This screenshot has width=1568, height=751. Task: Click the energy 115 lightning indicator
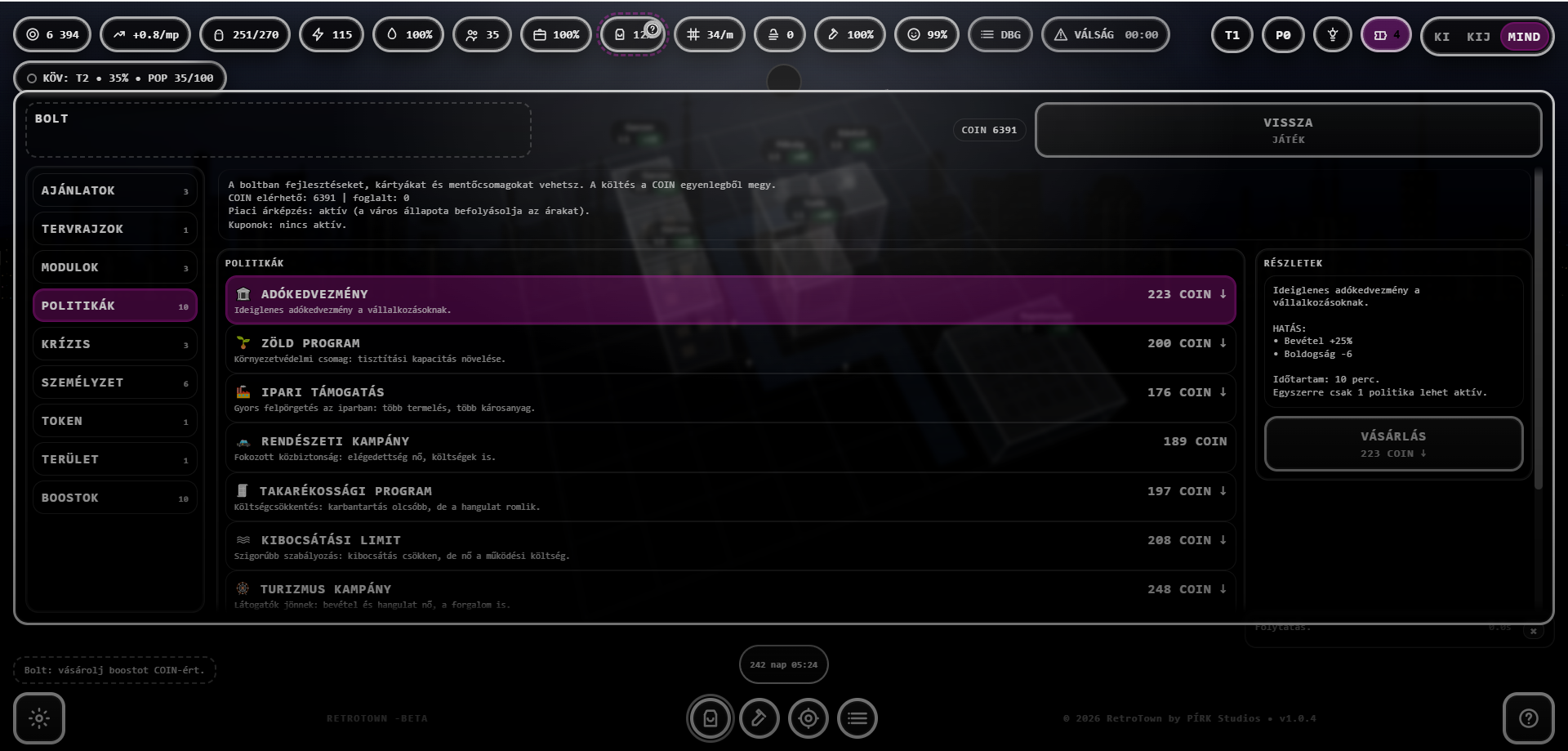click(332, 35)
